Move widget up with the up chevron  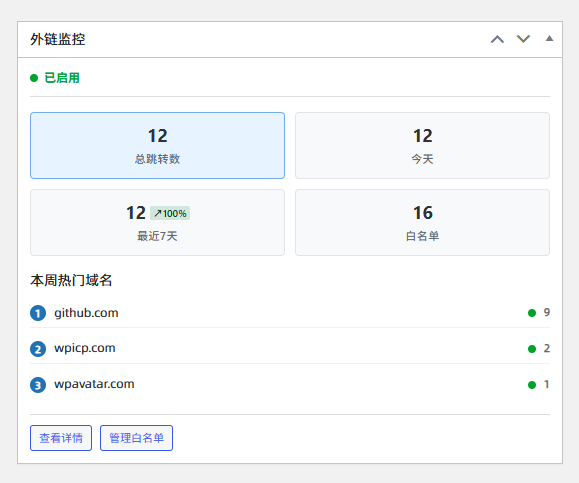497,39
